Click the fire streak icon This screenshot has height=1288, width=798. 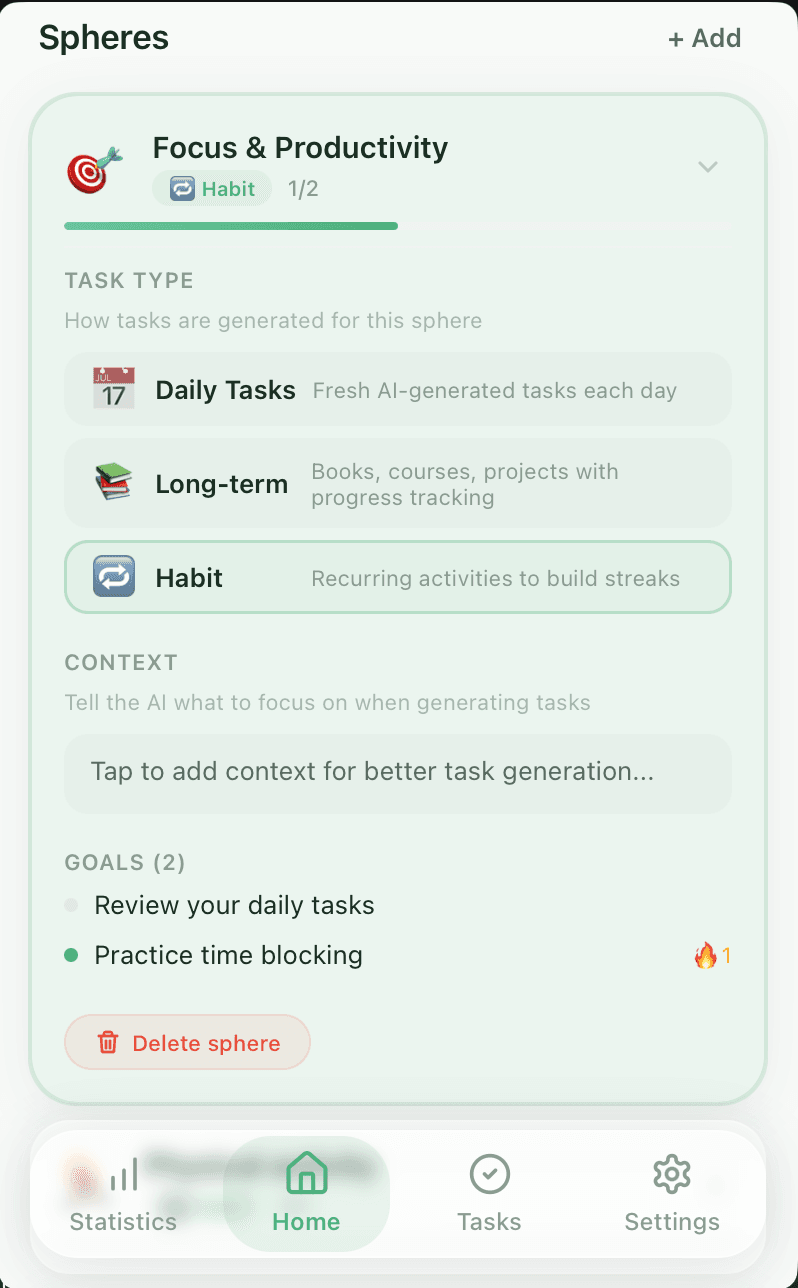[x=706, y=956]
